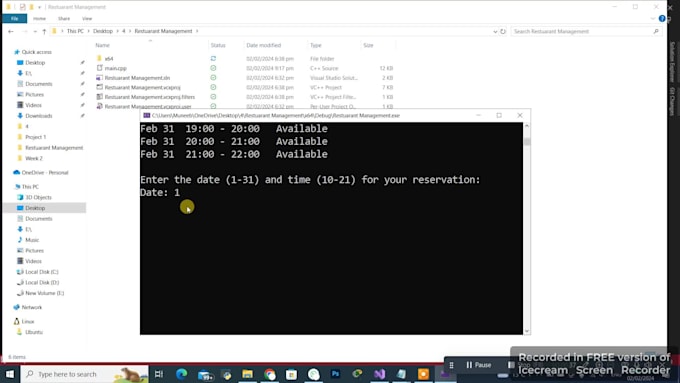Screen dimensions: 680x383
Task: Go back in File Explorer
Action: point(11,31)
